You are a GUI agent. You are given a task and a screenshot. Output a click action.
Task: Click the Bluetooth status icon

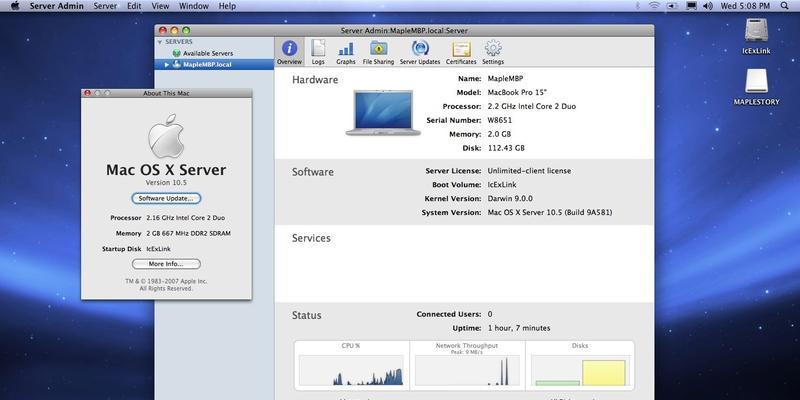(x=637, y=6)
